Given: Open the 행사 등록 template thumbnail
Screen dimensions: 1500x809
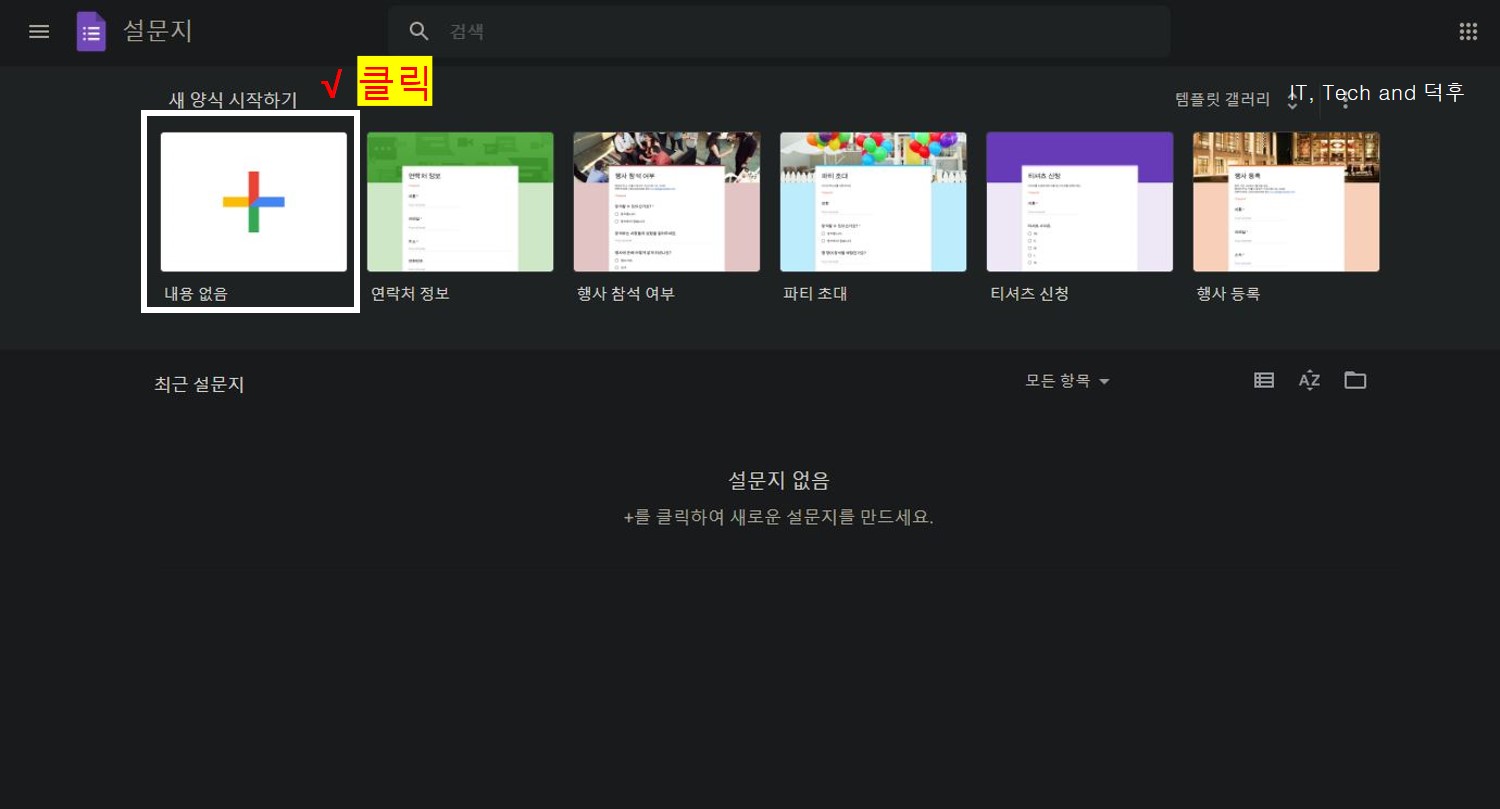Looking at the screenshot, I should pos(1286,202).
